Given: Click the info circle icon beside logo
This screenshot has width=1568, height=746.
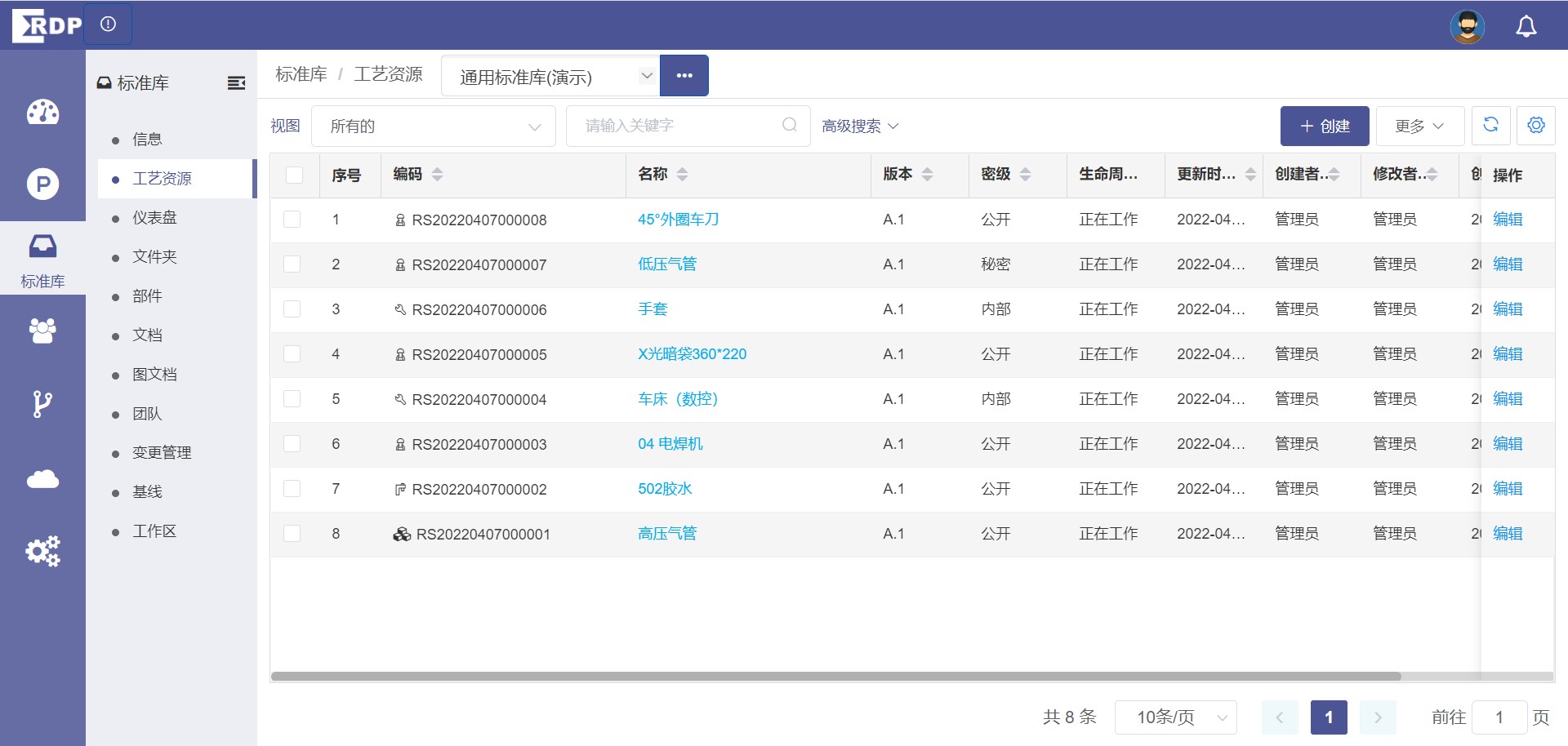Looking at the screenshot, I should click(108, 24).
